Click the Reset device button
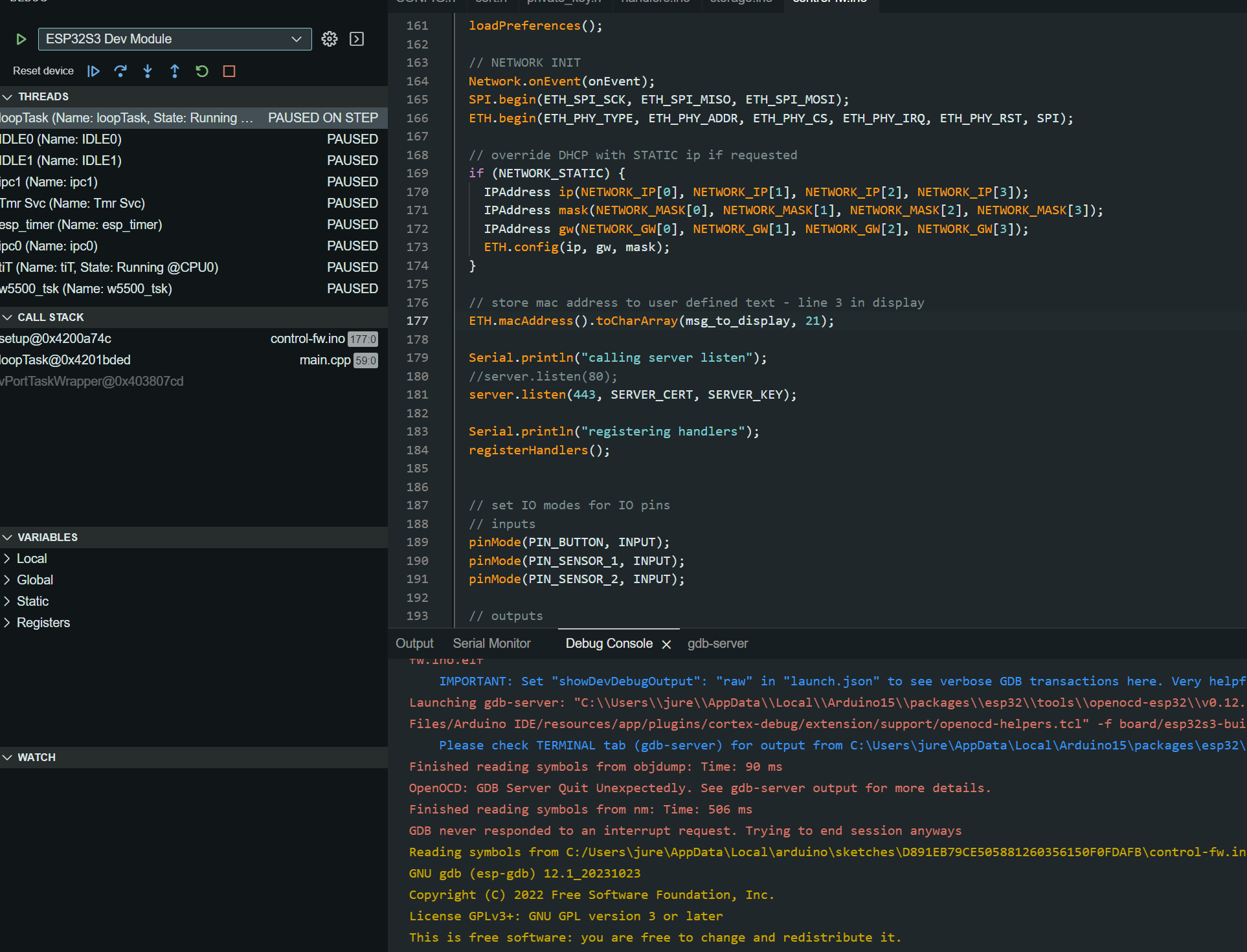 [x=43, y=71]
